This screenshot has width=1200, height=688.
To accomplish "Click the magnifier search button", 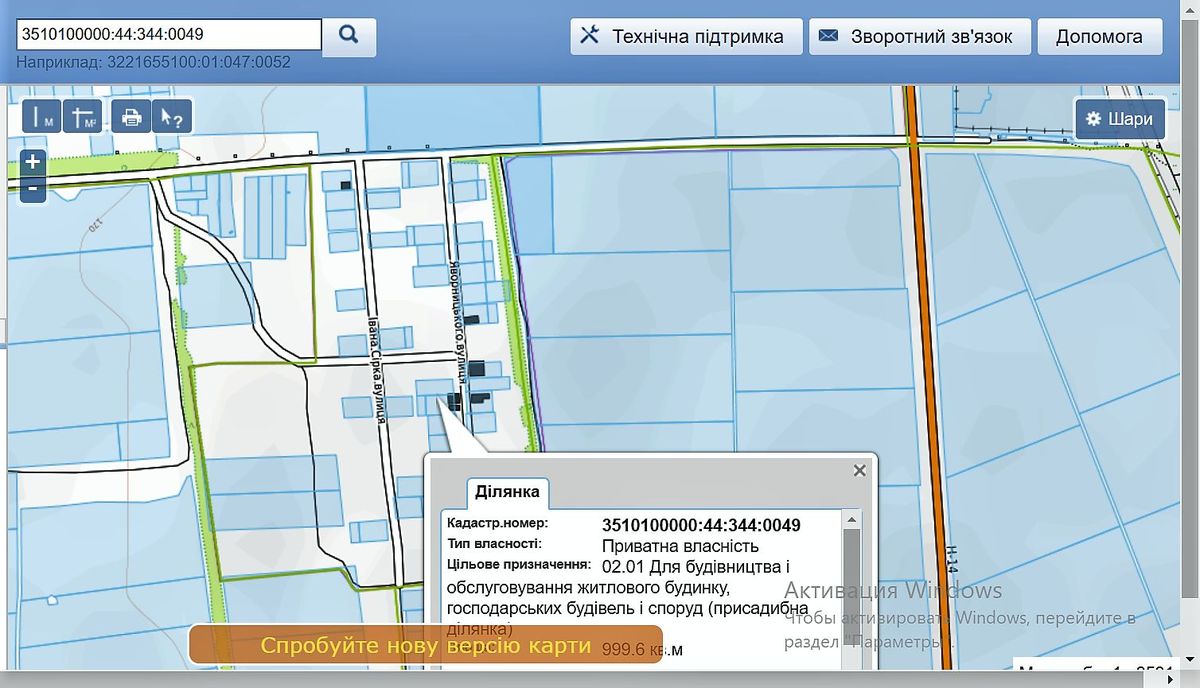I will click(349, 35).
